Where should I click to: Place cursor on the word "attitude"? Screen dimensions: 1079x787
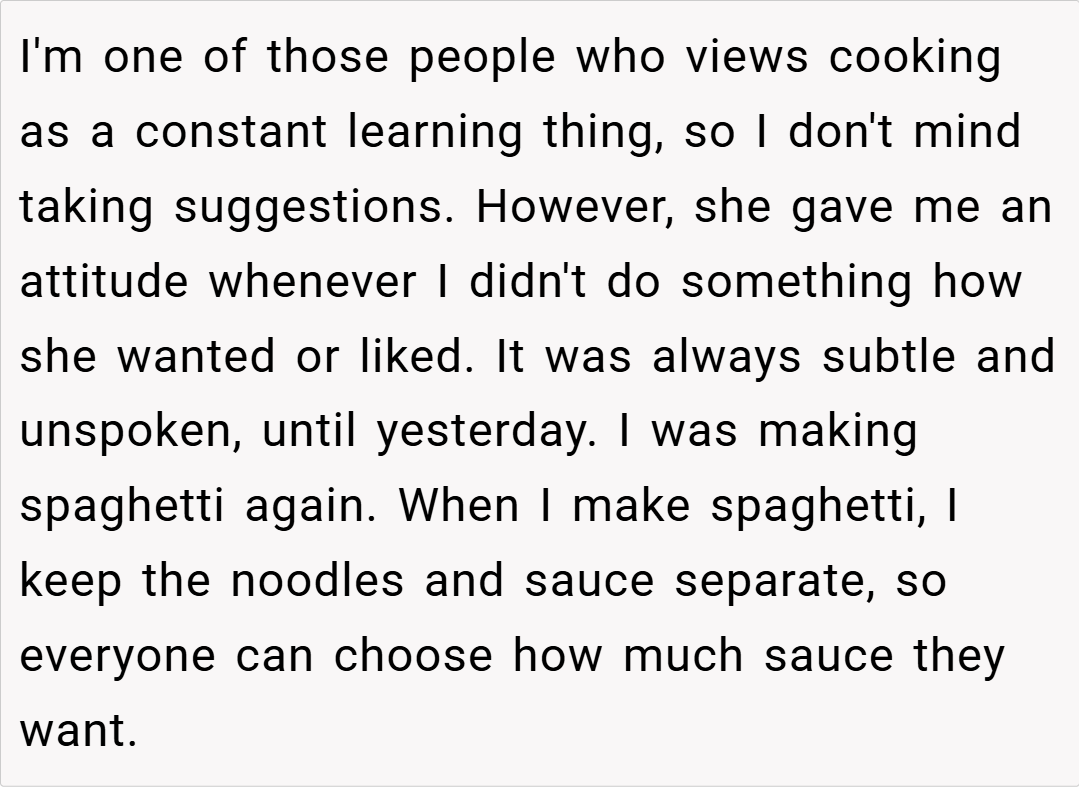104,282
